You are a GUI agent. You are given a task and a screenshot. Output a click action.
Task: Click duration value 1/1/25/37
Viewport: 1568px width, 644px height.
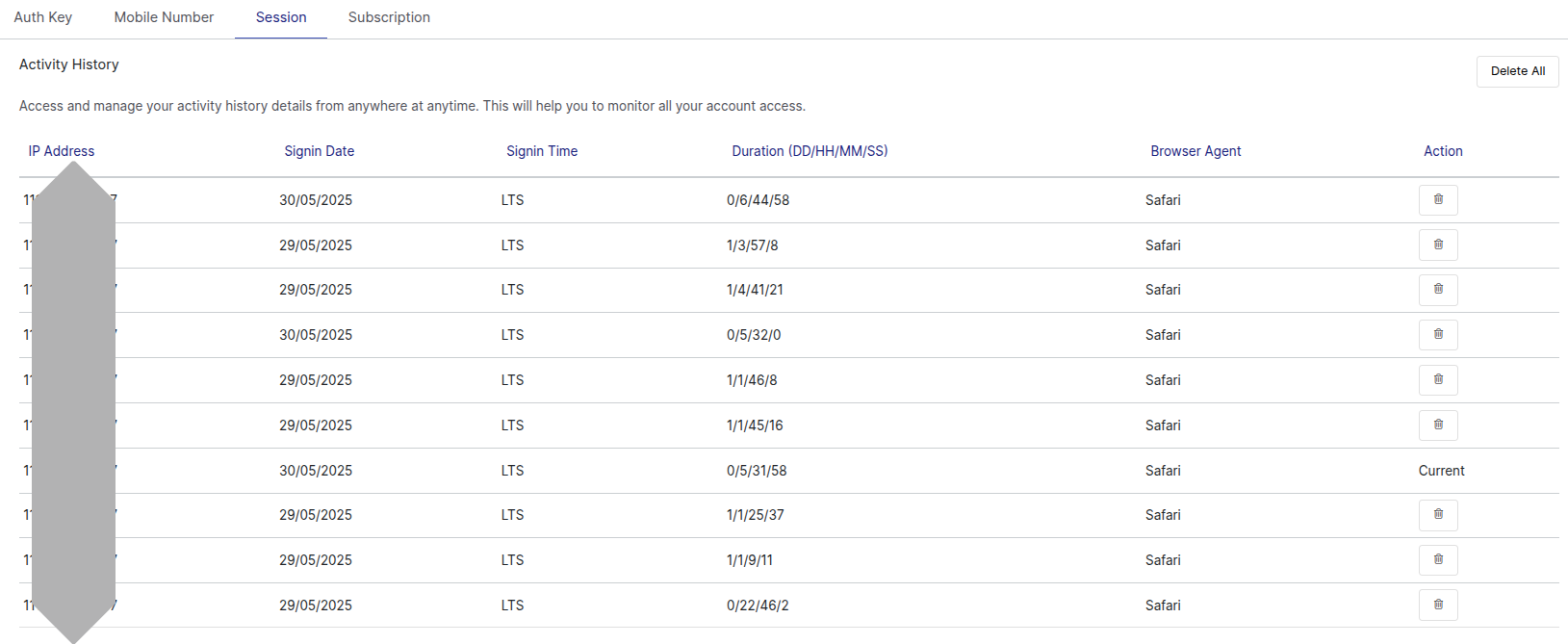pos(756,515)
